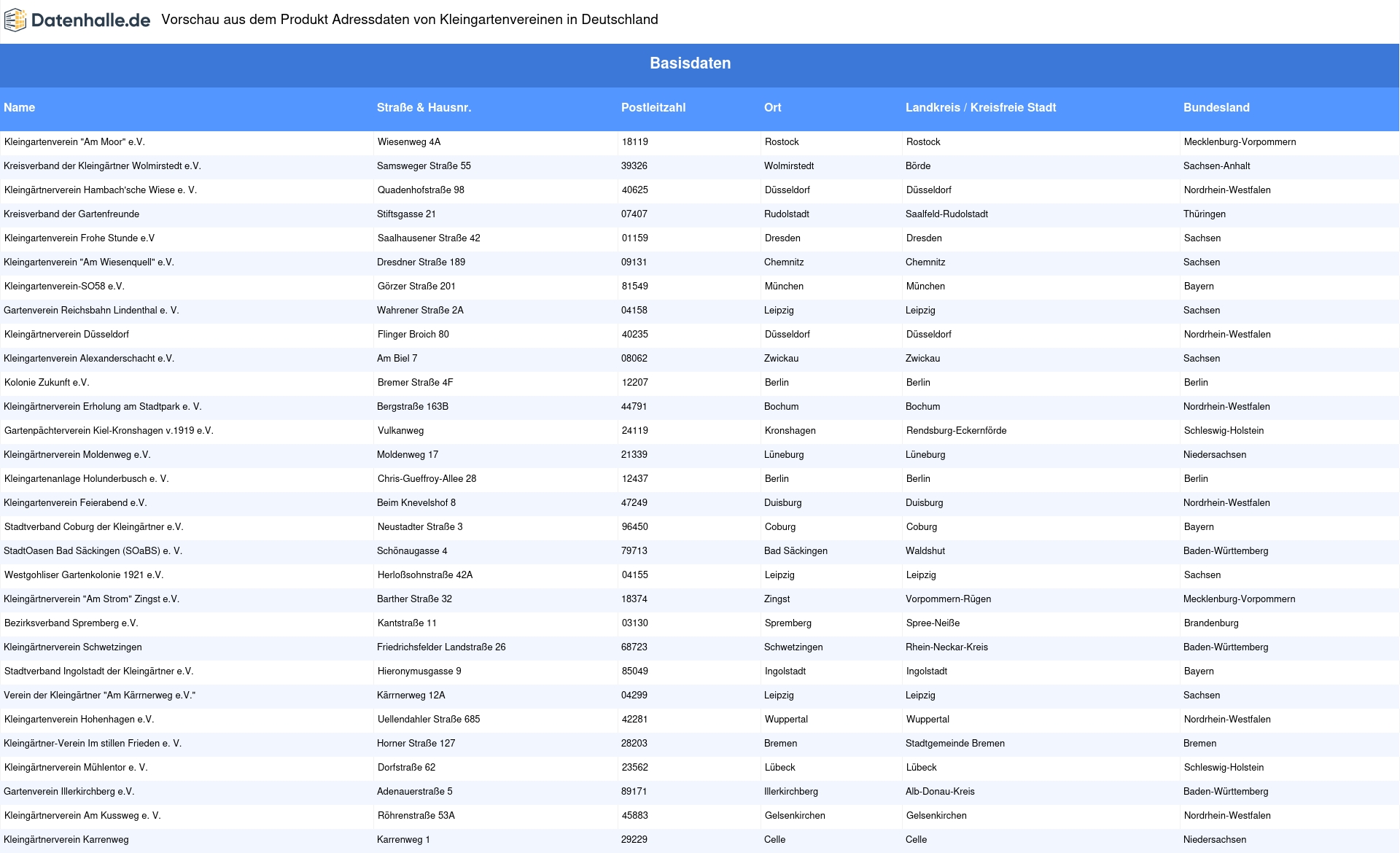This screenshot has width=1400, height=853.
Task: Click Westgohliser Gartenkolonie 1921 e.V.
Action: [84, 575]
